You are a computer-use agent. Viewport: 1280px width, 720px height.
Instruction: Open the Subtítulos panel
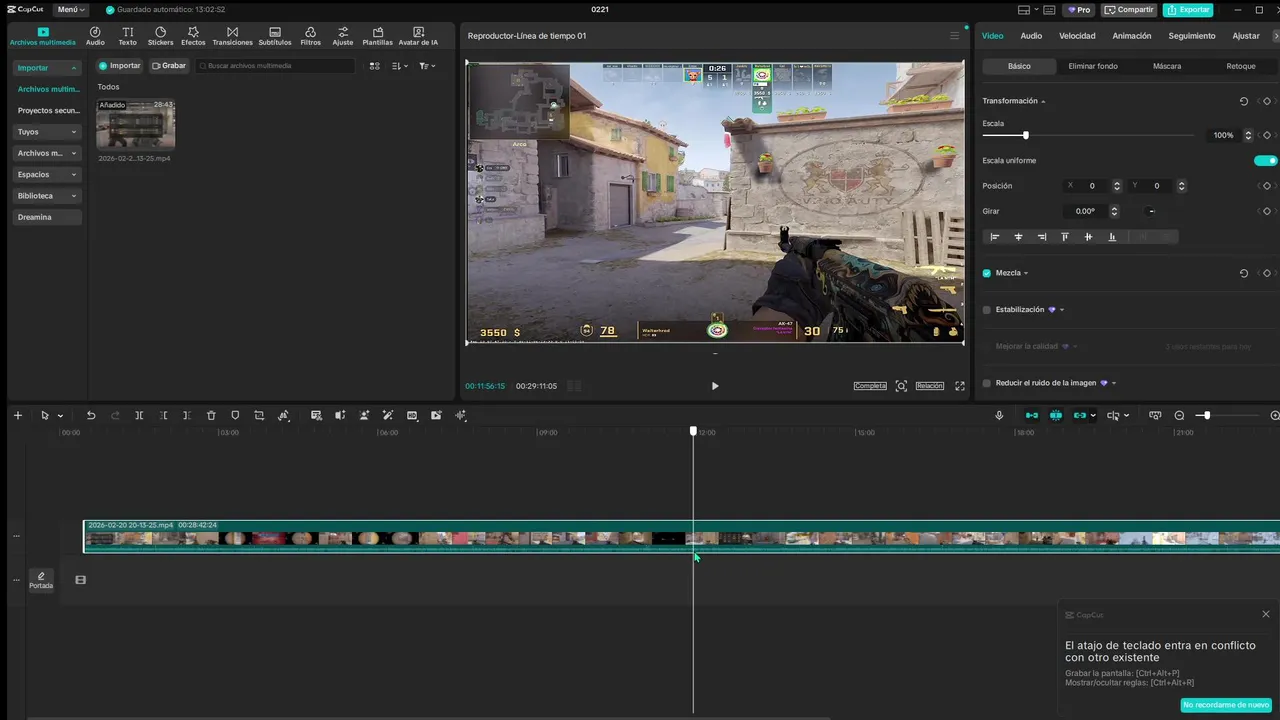pyautogui.click(x=275, y=36)
